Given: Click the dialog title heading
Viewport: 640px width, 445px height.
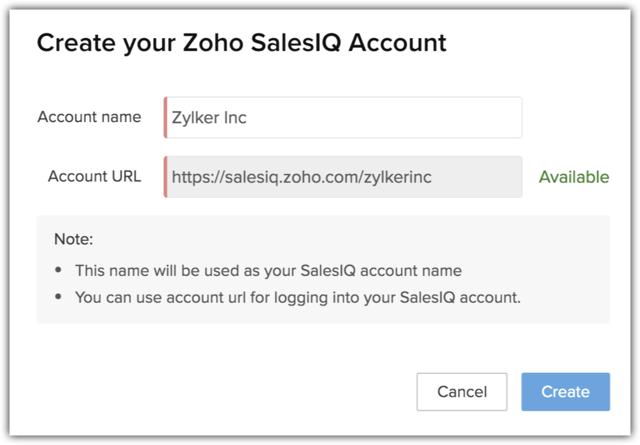Looking at the screenshot, I should click(241, 43).
